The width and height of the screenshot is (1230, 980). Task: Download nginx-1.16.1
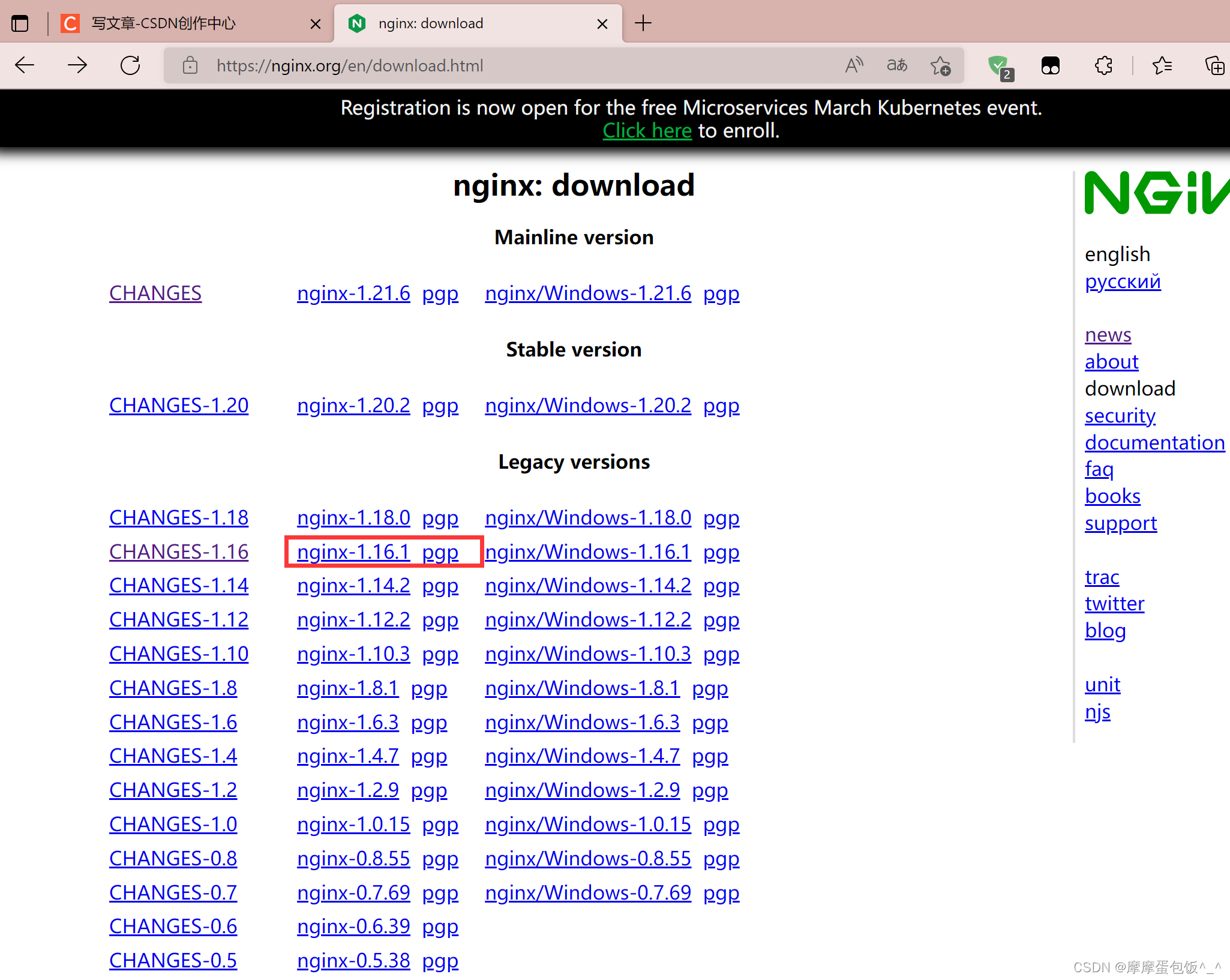click(x=353, y=552)
